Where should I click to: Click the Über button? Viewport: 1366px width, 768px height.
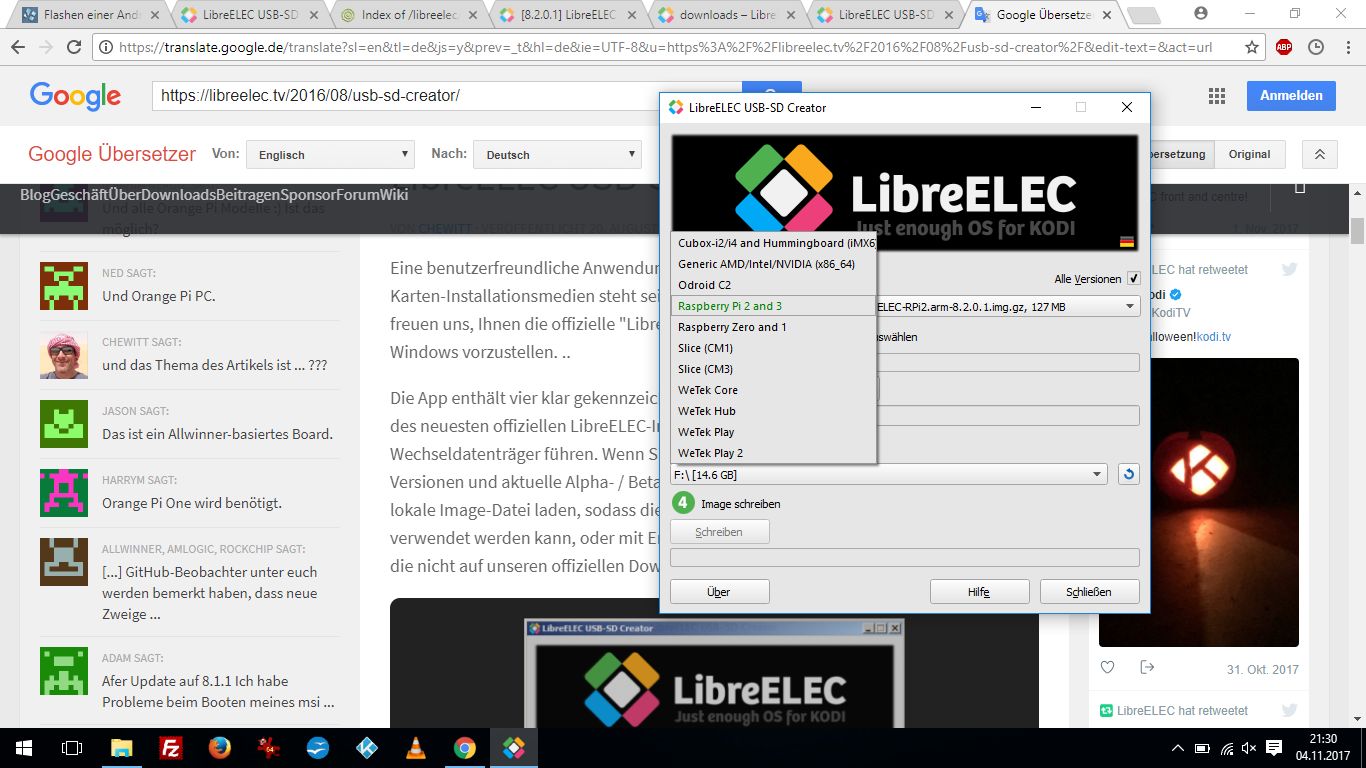point(719,592)
